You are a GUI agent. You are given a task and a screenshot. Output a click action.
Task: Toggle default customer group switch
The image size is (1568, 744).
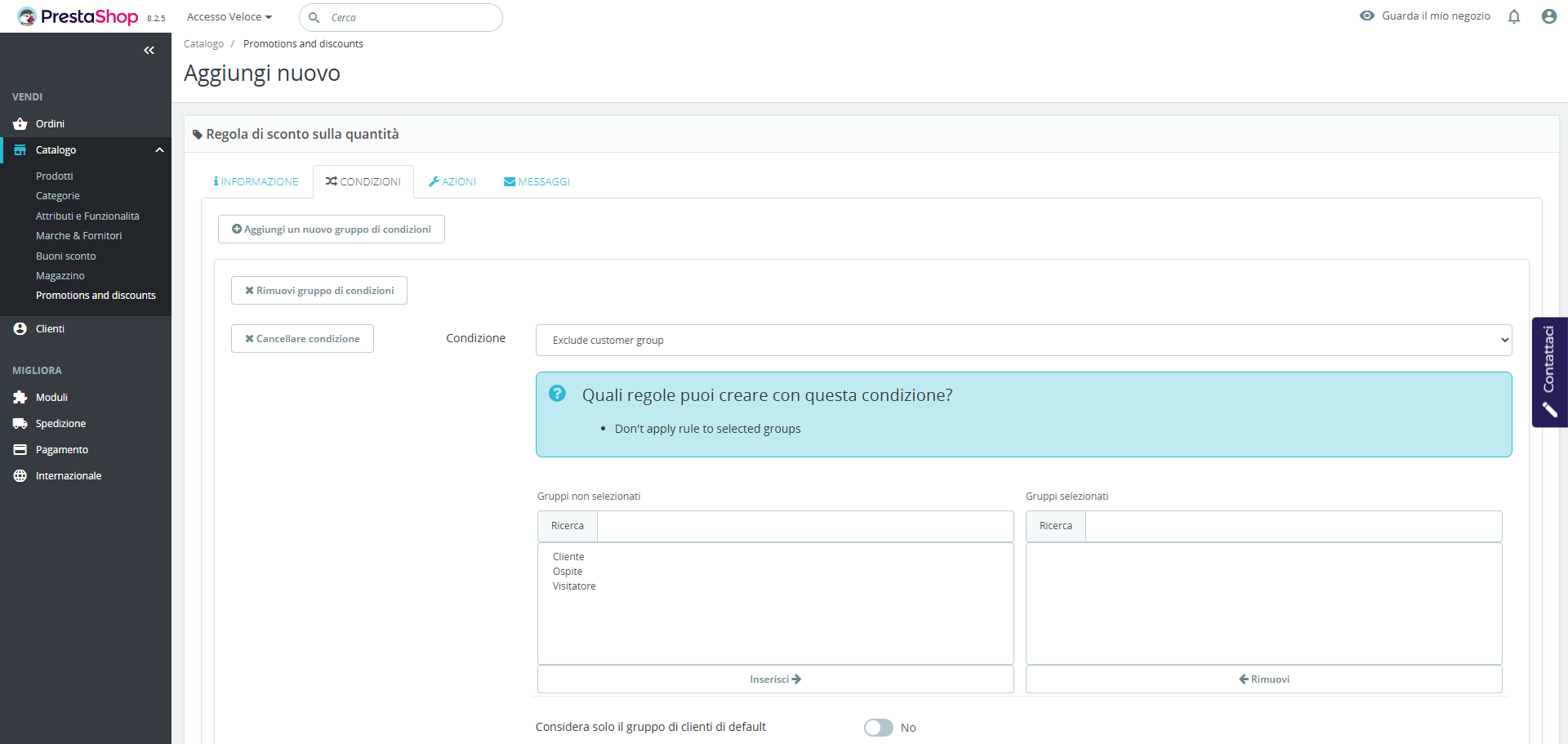(x=879, y=728)
